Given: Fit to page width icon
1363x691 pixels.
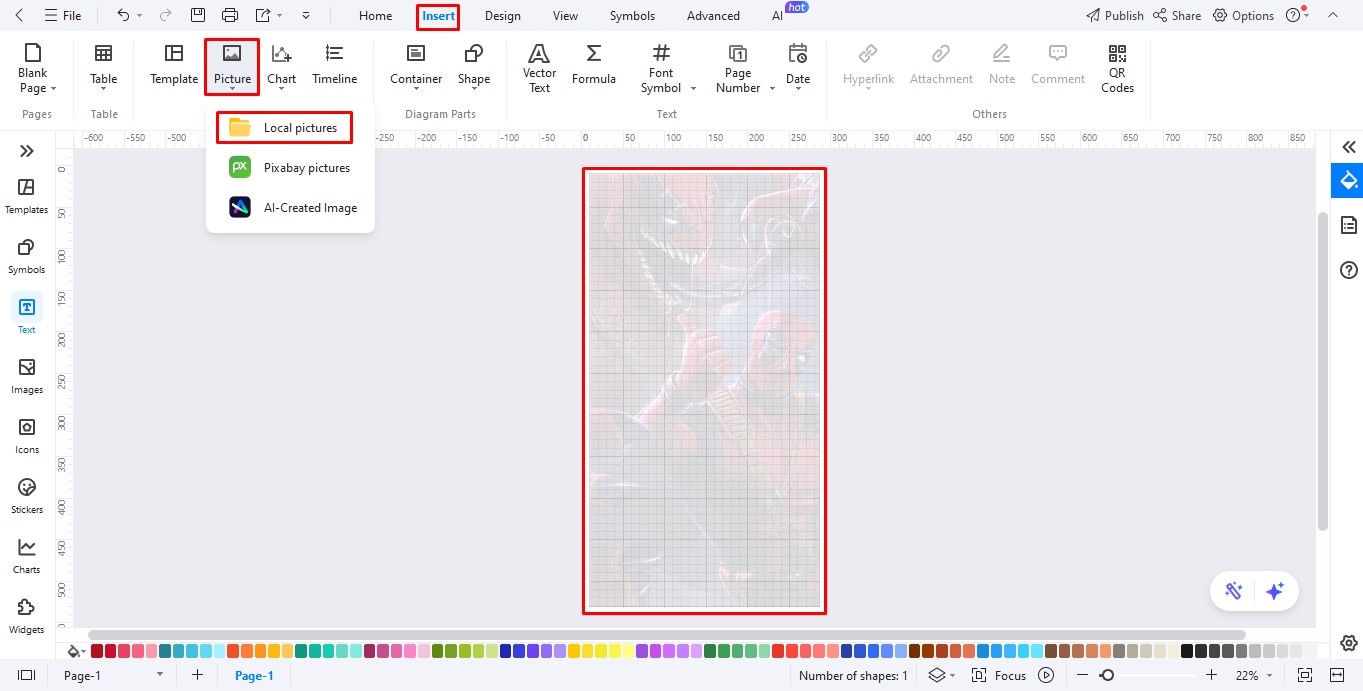Looking at the screenshot, I should click(1337, 676).
